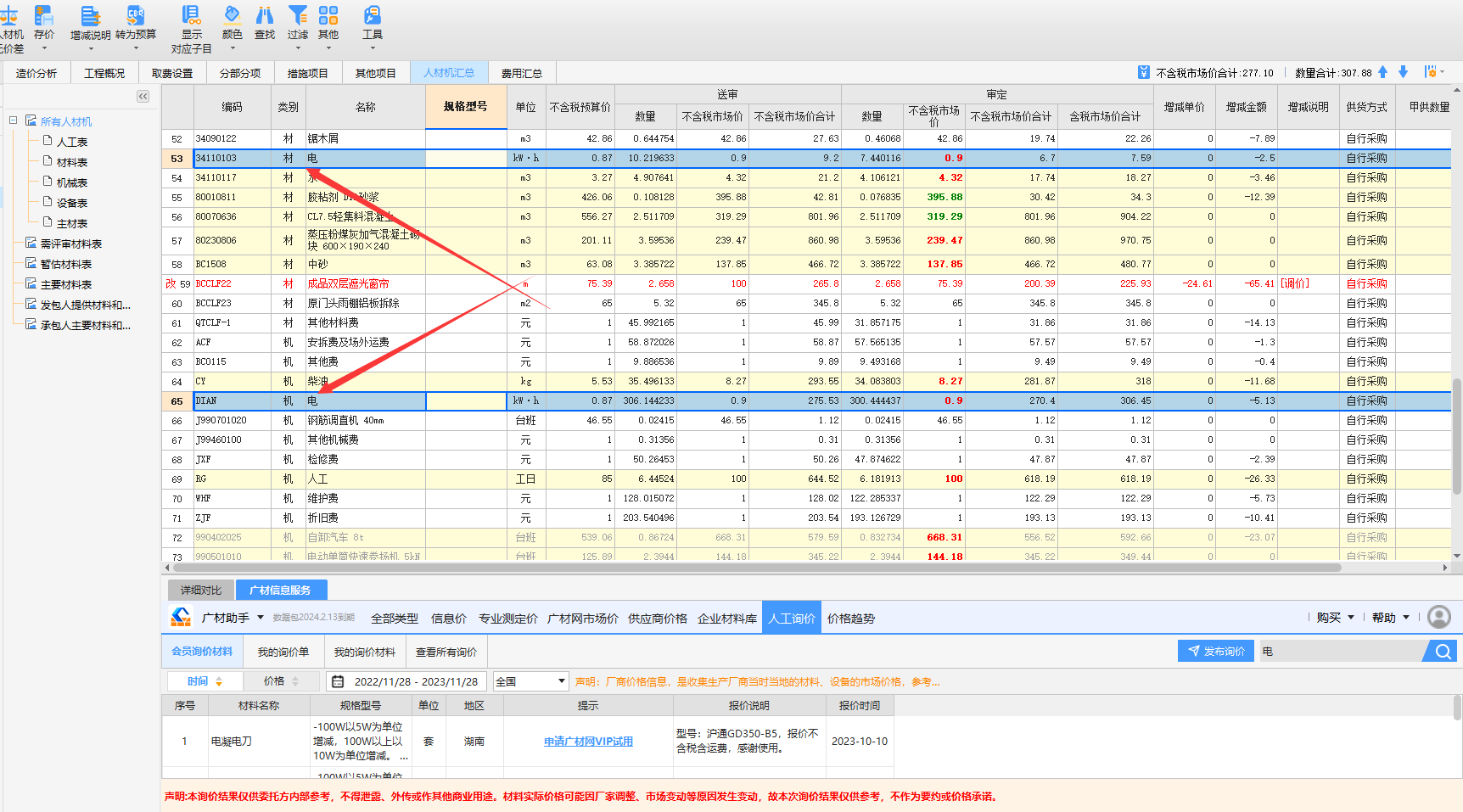Click the 转为预算 convert to budget icon
The image size is (1463, 812).
136,15
